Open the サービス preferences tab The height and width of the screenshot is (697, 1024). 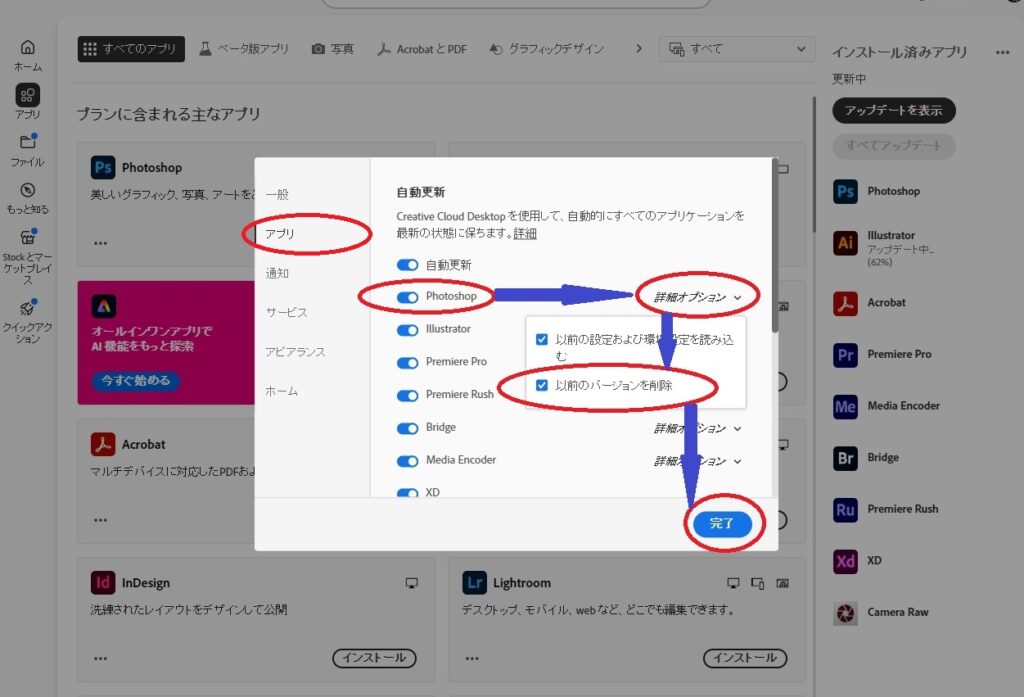[x=286, y=312]
